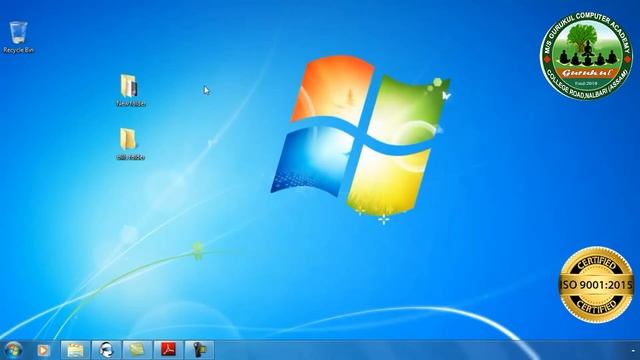Launch Windows Media Player from taskbar
640x360 pixels.
[x=44, y=350]
